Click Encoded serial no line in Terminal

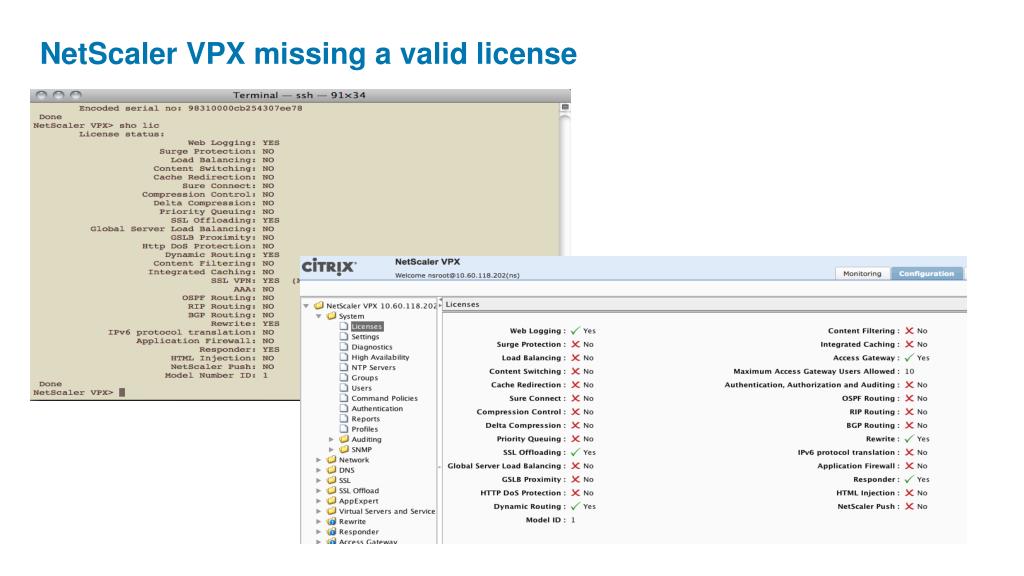(191, 108)
